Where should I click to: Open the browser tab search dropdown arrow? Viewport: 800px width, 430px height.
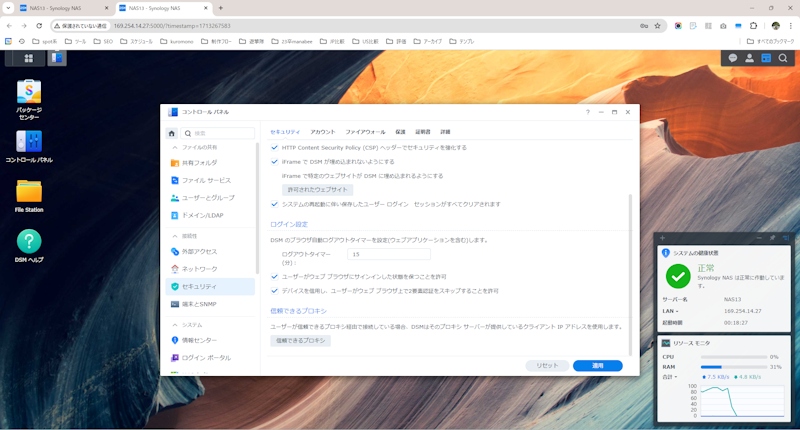tap(8, 8)
